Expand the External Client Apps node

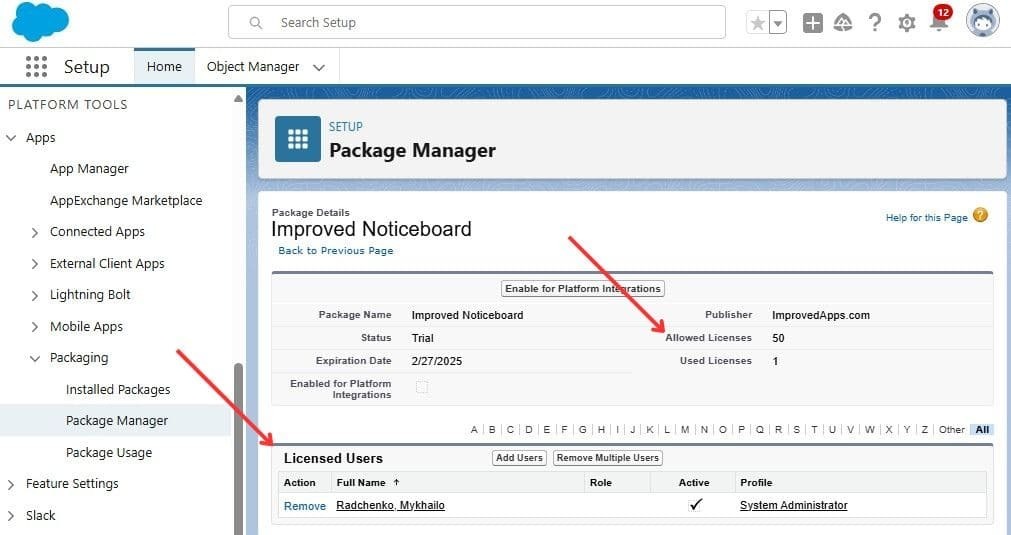point(35,264)
